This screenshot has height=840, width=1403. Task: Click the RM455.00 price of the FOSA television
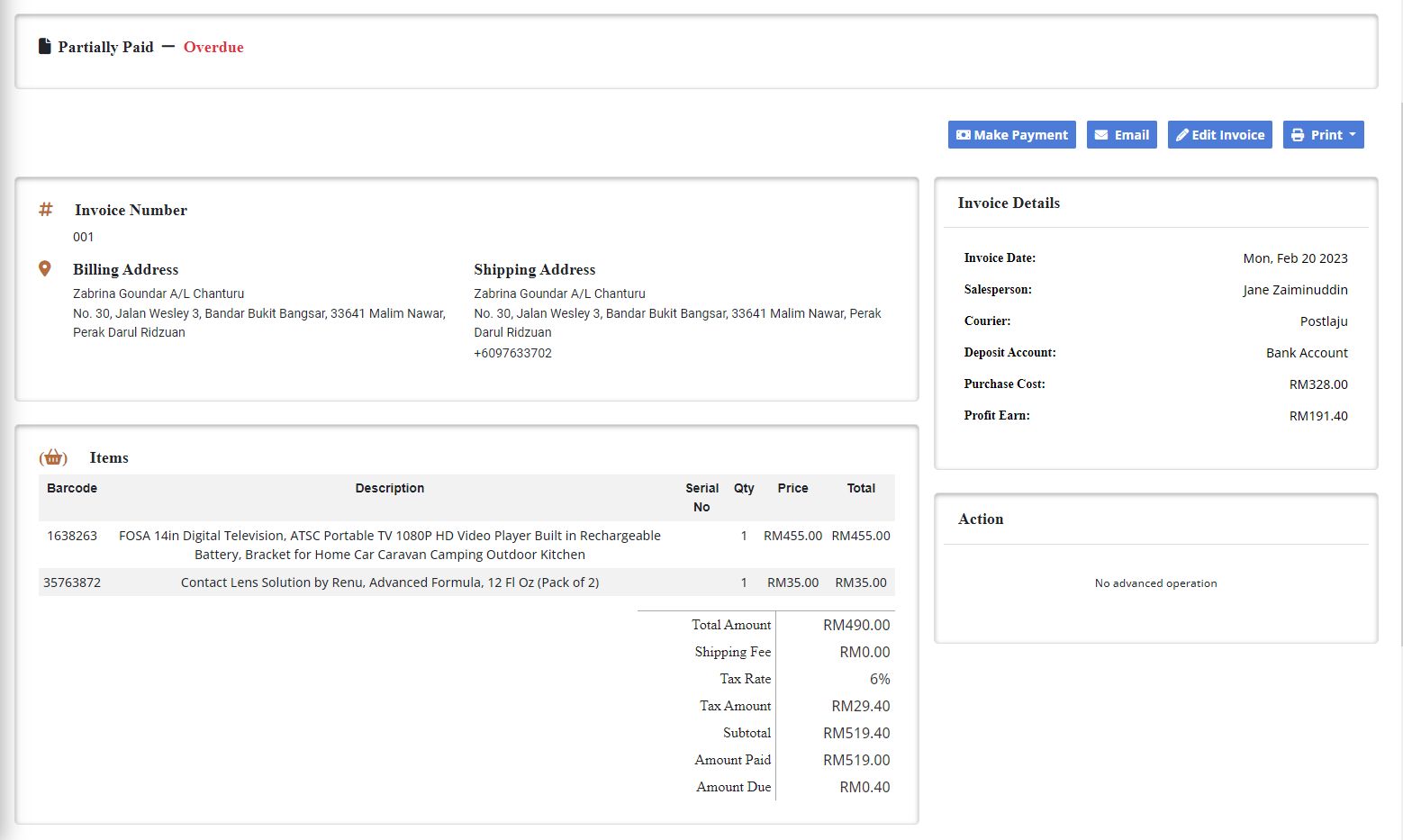pyautogui.click(x=792, y=536)
